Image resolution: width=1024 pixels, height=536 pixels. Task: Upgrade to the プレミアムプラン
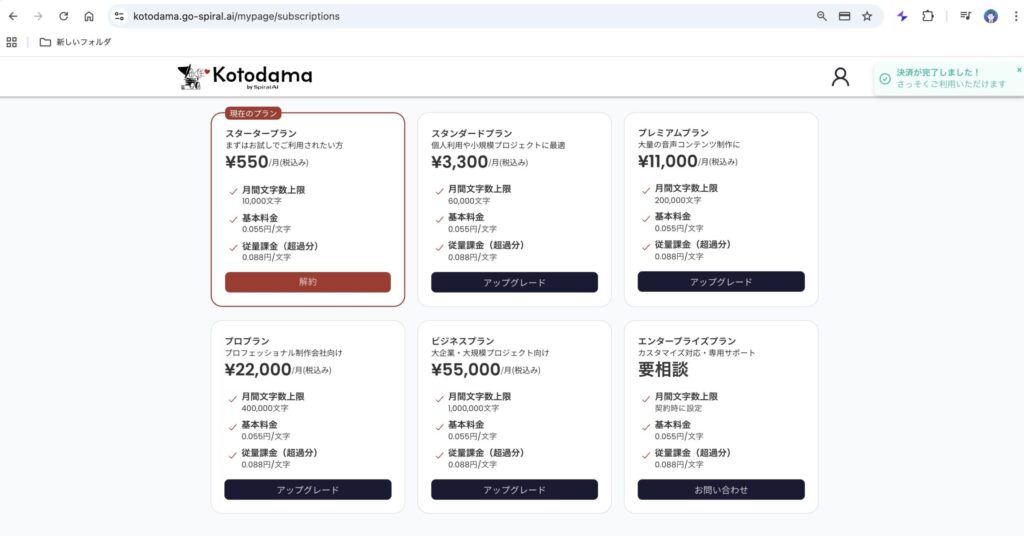point(721,282)
